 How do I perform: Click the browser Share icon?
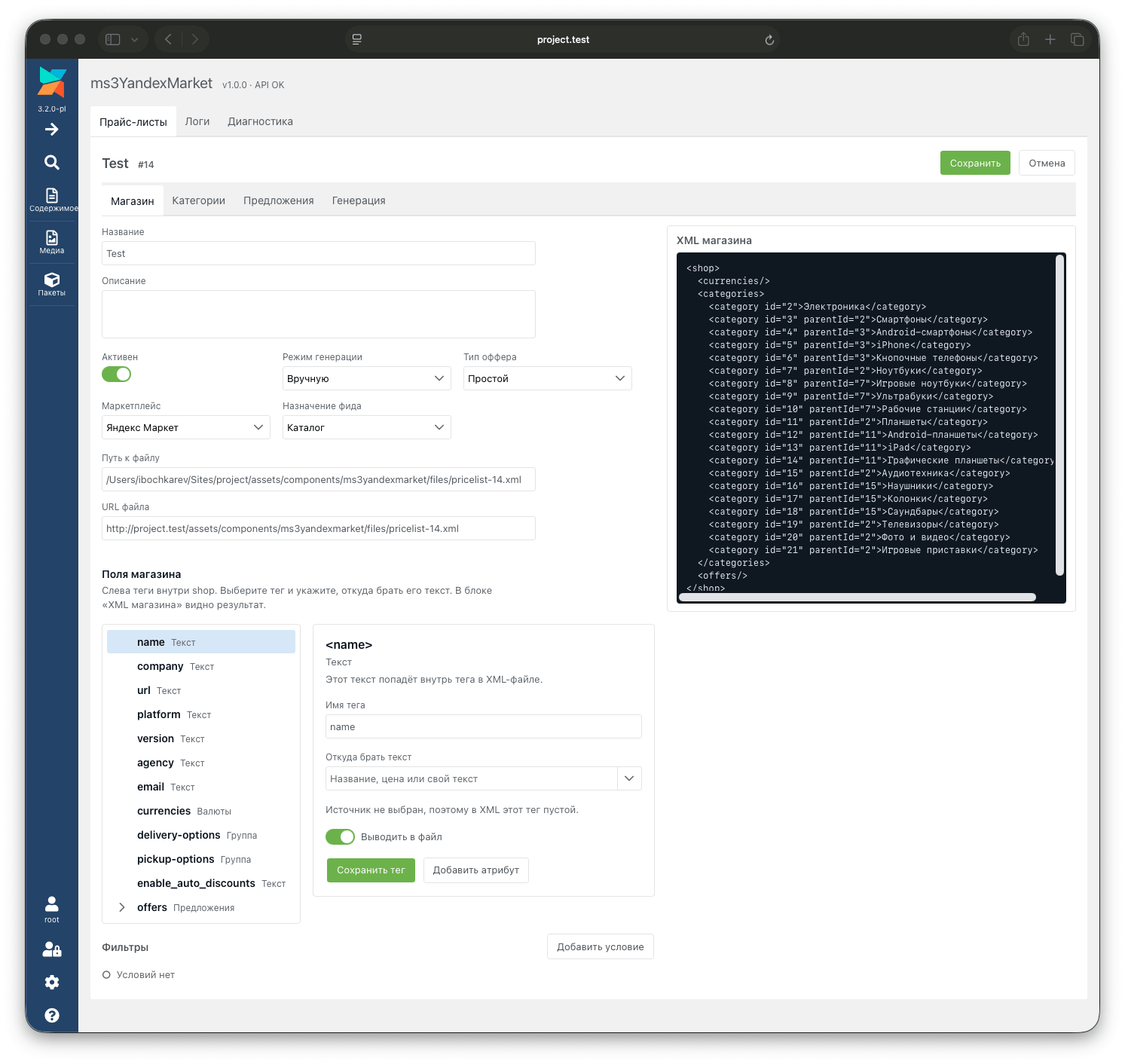point(1023,39)
